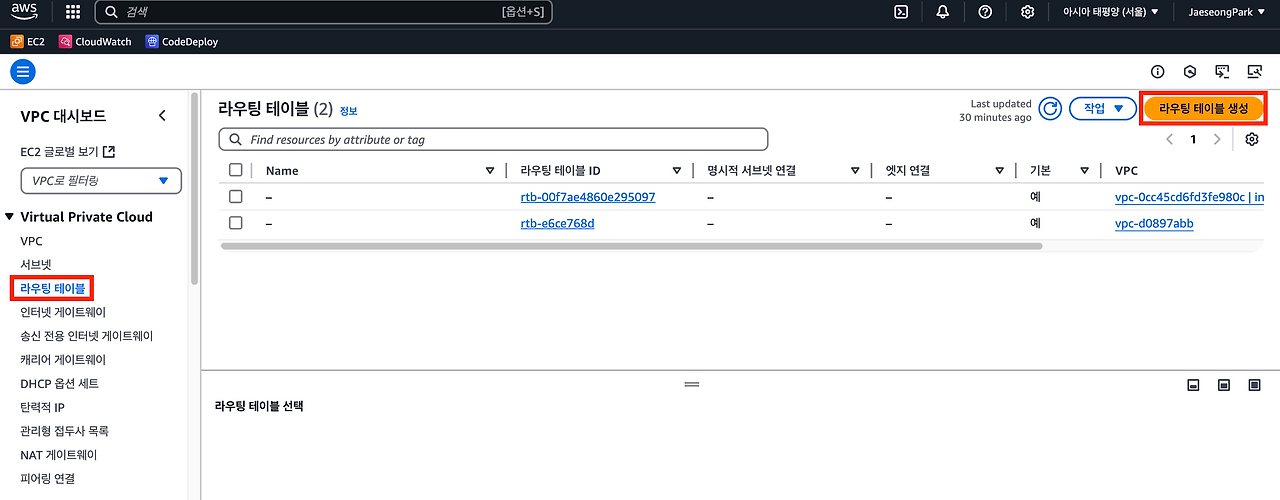Refresh the route tables list
1280x500 pixels.
tap(1050, 109)
